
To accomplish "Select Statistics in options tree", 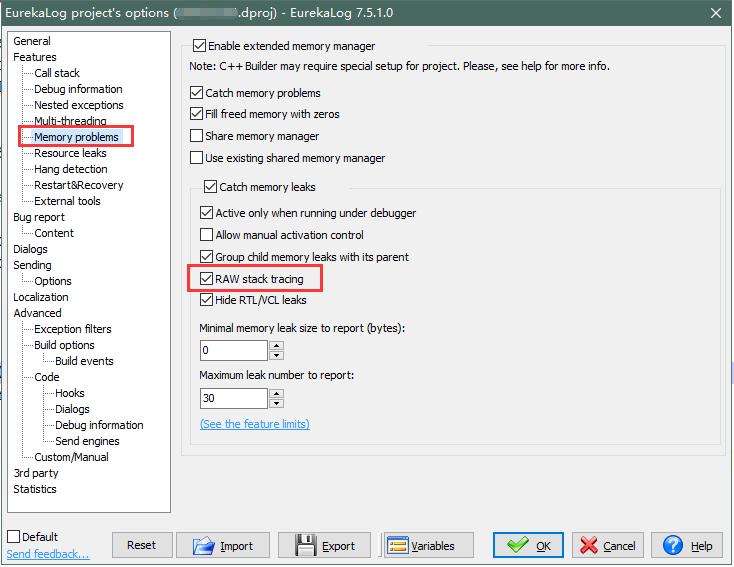I will pos(35,489).
